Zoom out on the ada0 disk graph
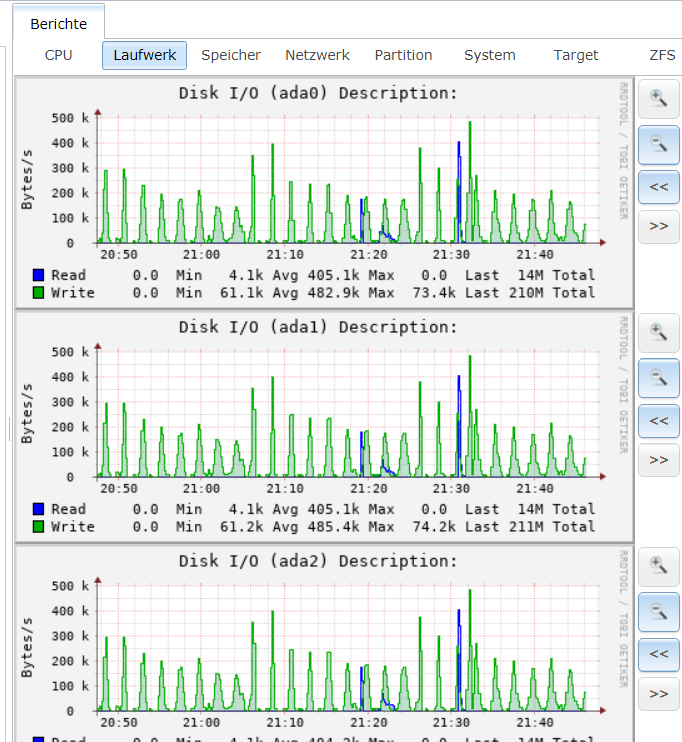This screenshot has width=682, height=742. click(x=658, y=144)
